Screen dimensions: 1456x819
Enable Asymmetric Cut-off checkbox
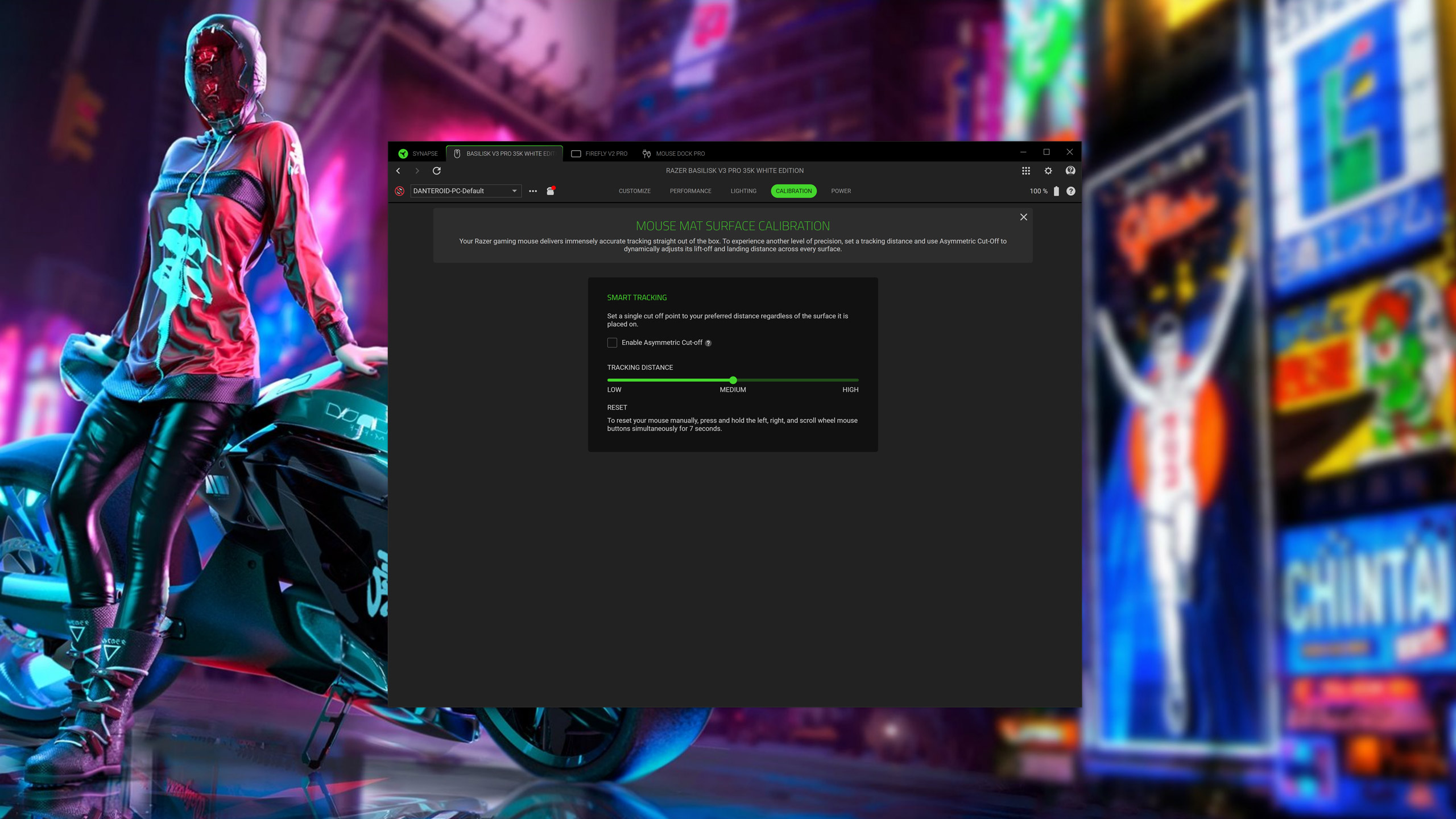(612, 342)
